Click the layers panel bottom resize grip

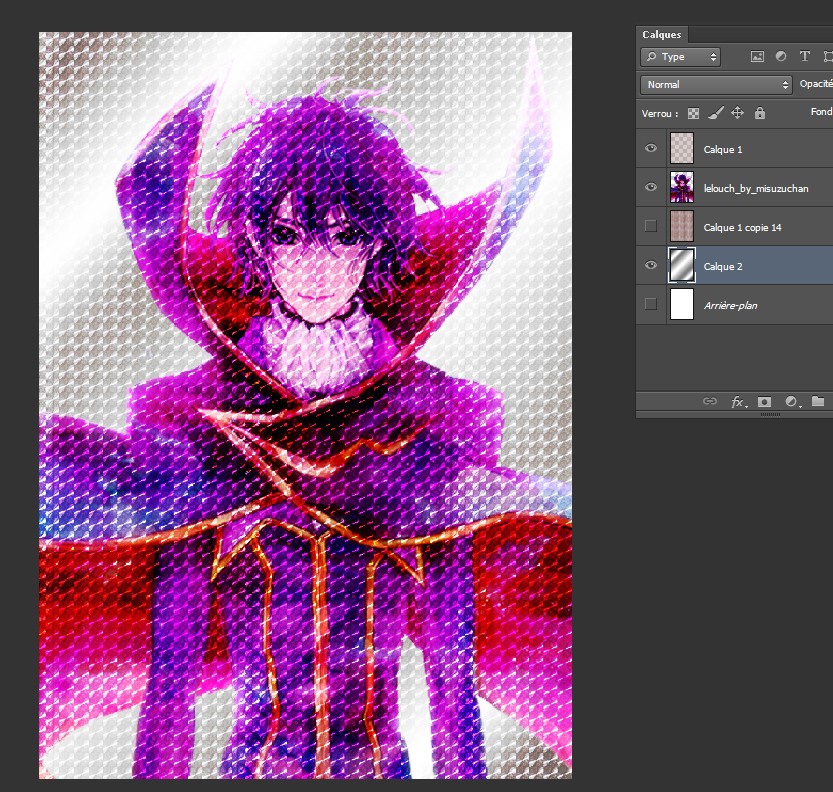click(x=770, y=414)
